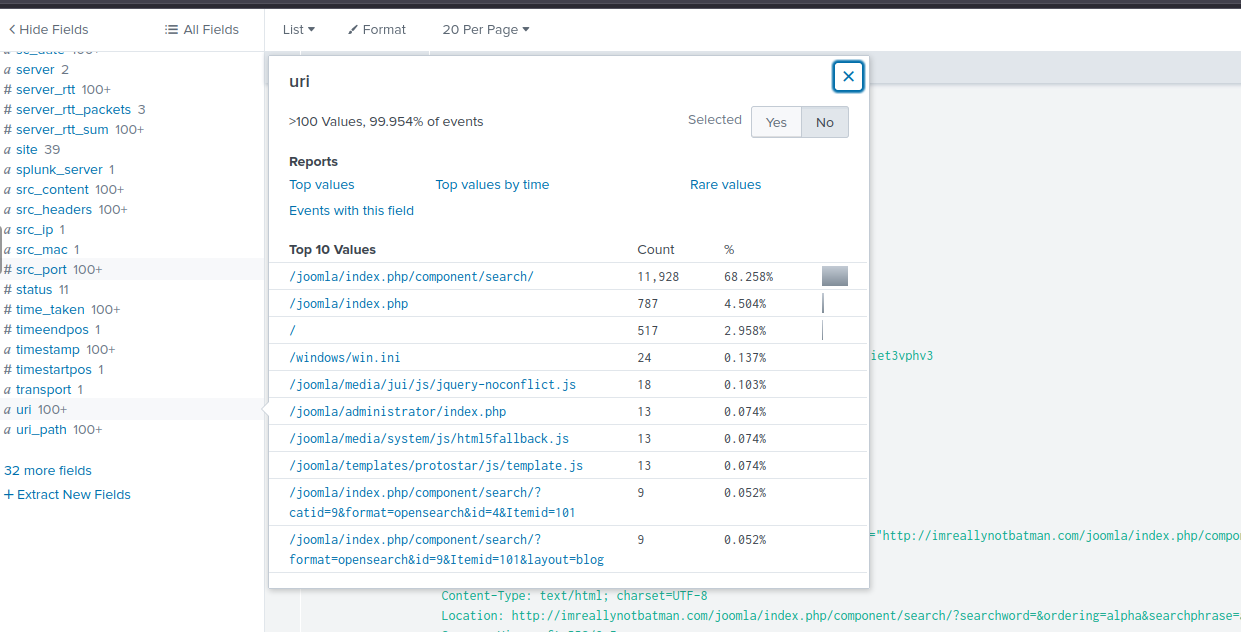The width and height of the screenshot is (1241, 632).
Task: Click the 0.103% percentage
Action: click(745, 385)
